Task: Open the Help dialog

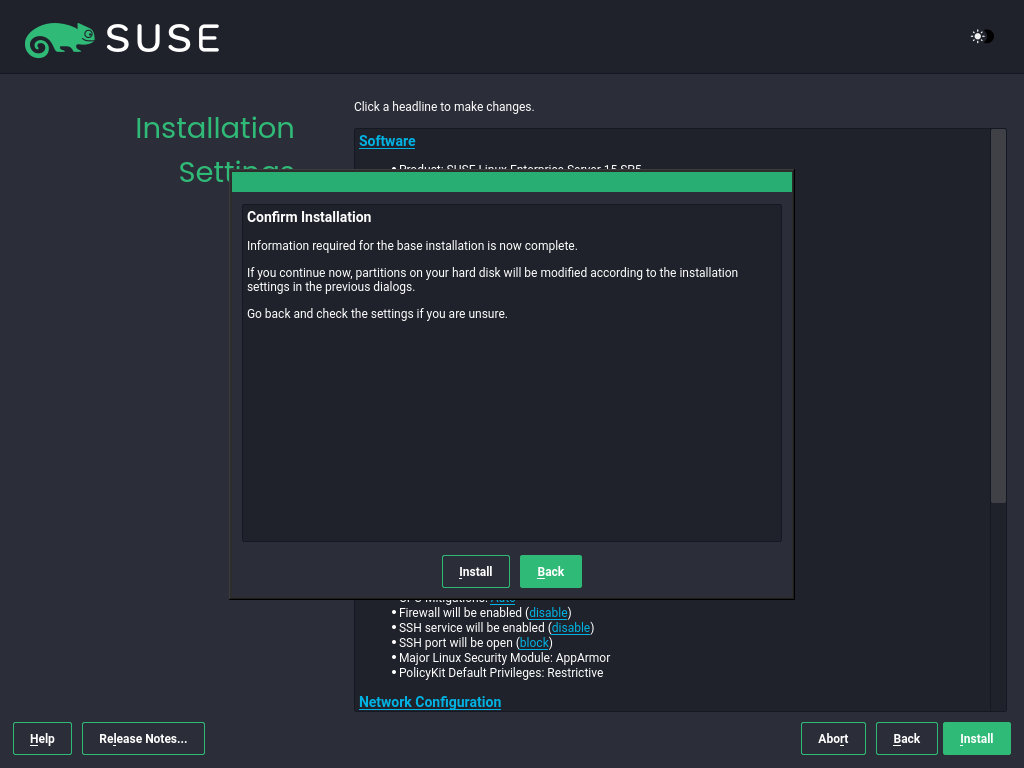Action: (x=42, y=738)
